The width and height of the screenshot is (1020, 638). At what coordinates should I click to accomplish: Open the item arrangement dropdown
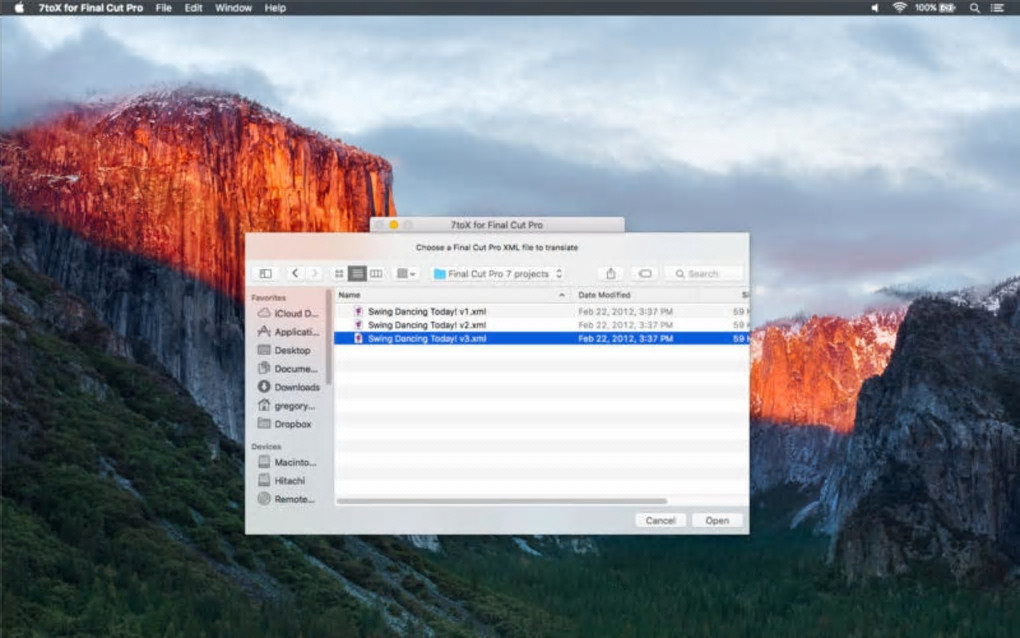[407, 274]
